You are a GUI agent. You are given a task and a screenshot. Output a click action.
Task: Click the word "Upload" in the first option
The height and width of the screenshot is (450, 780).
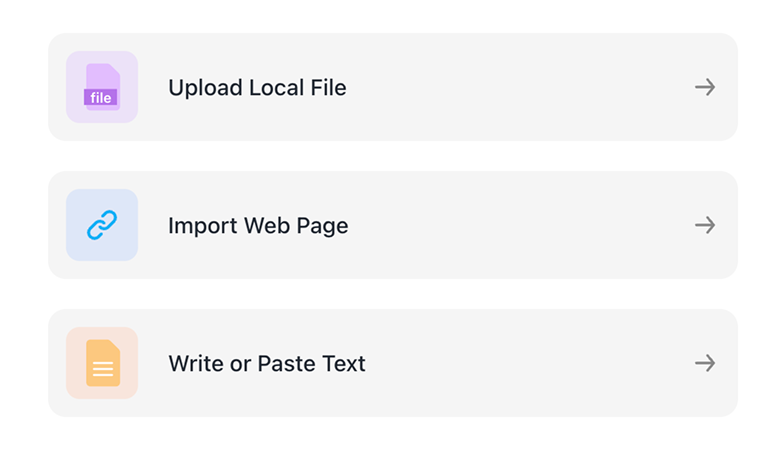(x=205, y=88)
